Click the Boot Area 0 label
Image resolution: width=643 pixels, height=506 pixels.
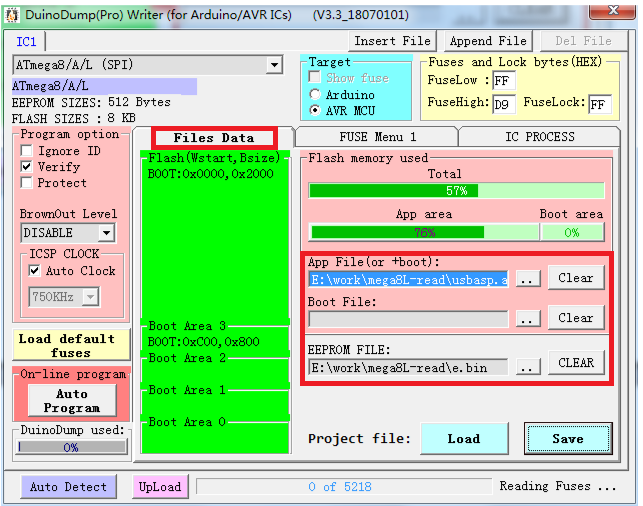(x=187, y=422)
